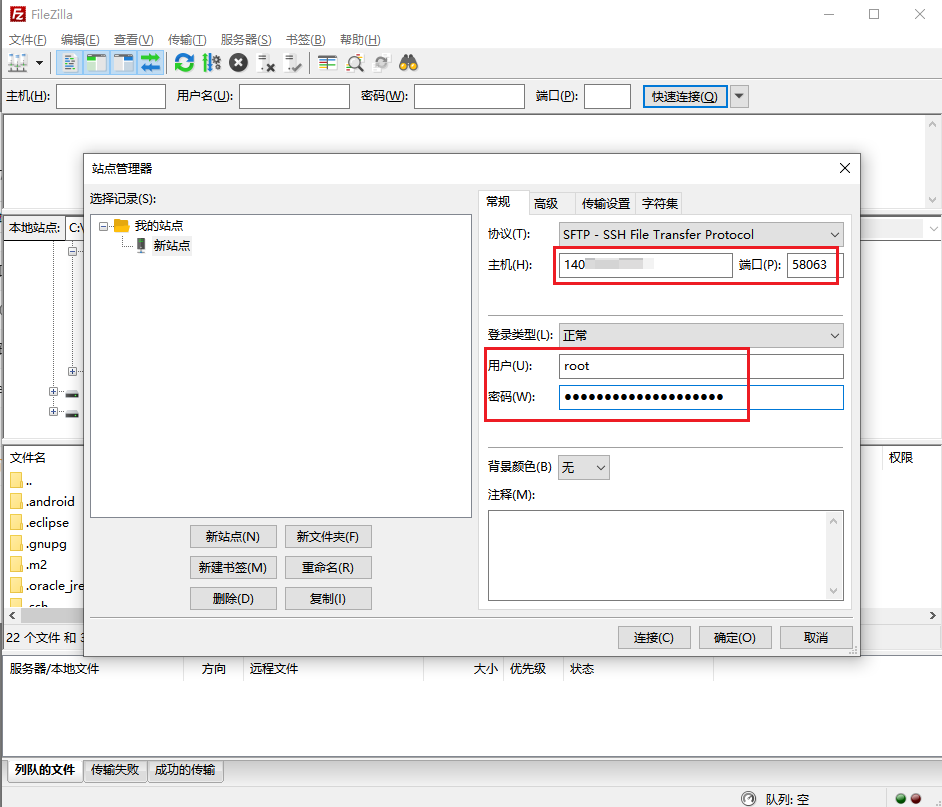Click quickconnect 密码(W) input field

click(469, 96)
